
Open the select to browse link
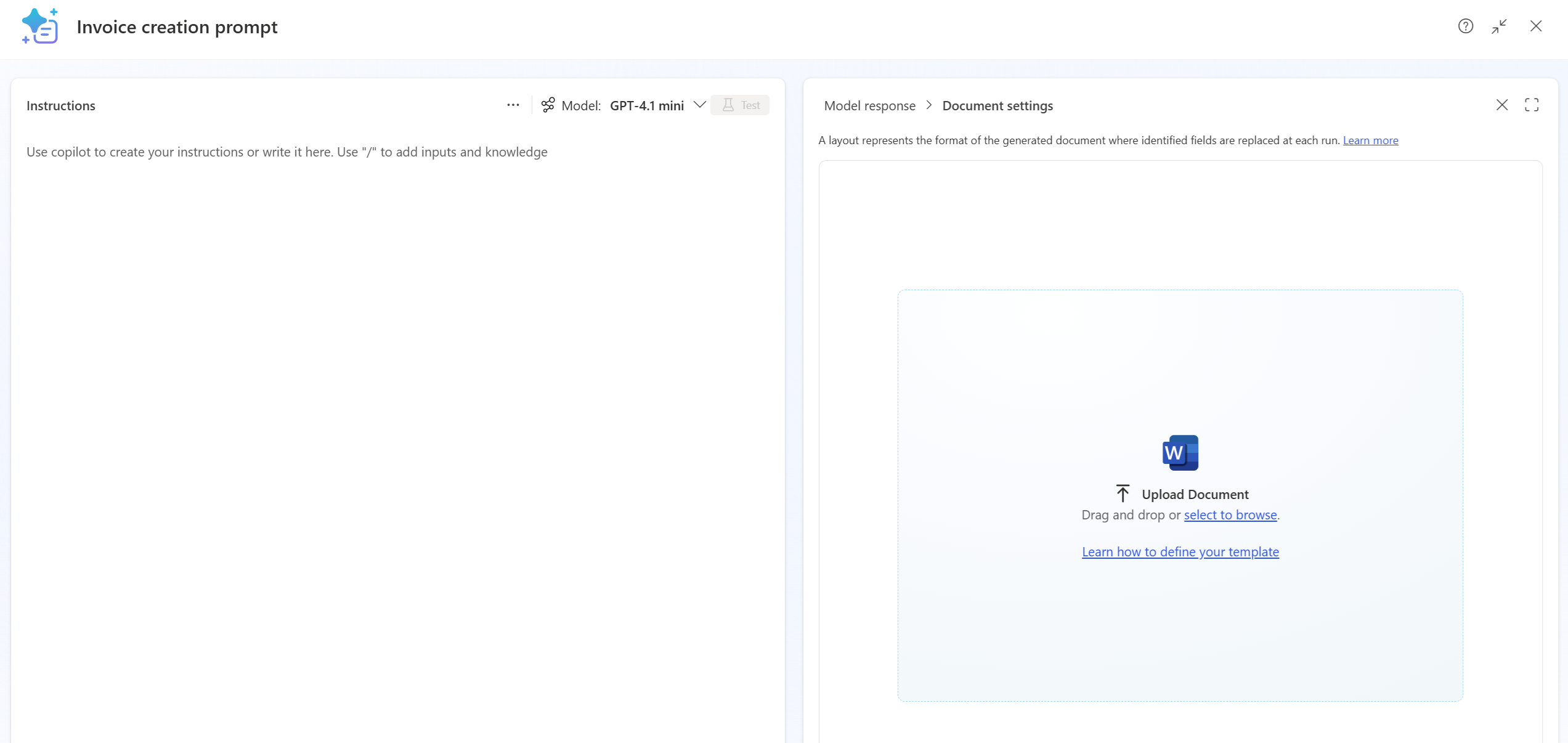click(1230, 514)
